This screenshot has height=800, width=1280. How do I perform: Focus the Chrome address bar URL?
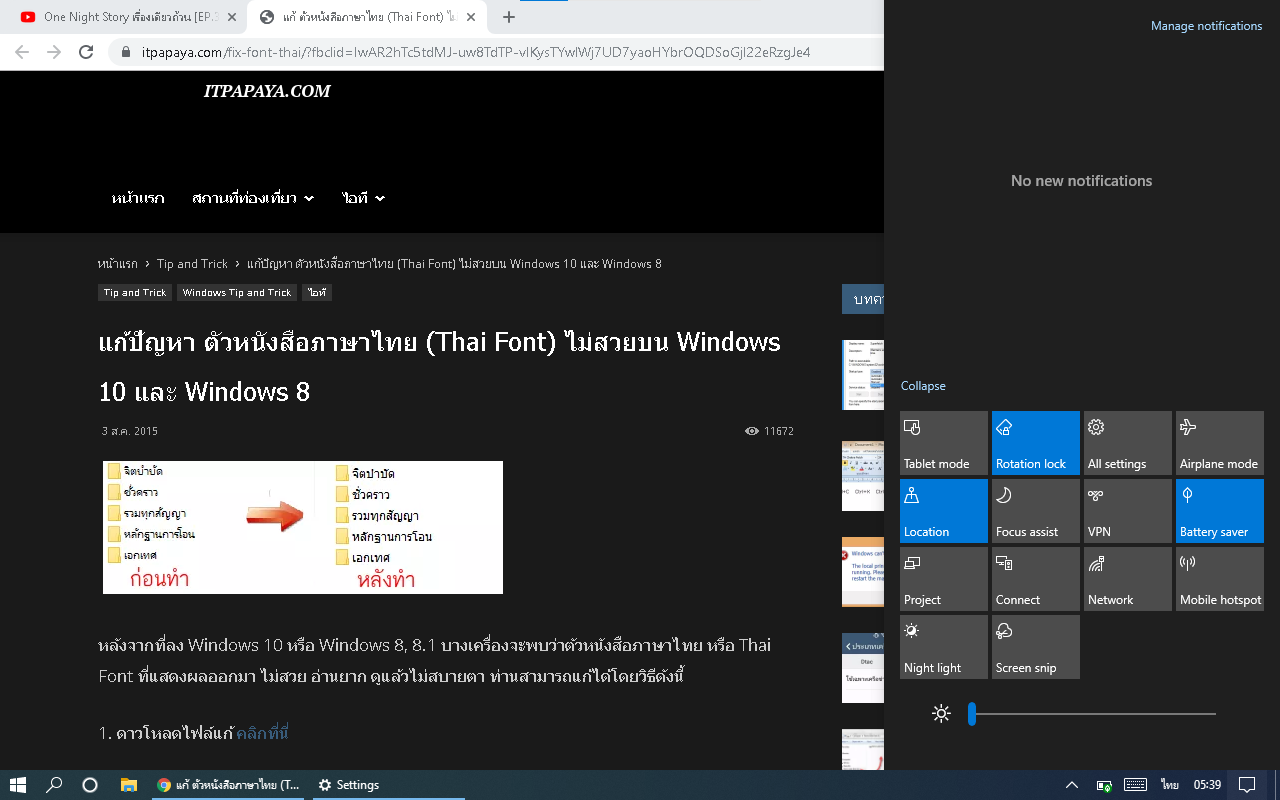(476, 52)
